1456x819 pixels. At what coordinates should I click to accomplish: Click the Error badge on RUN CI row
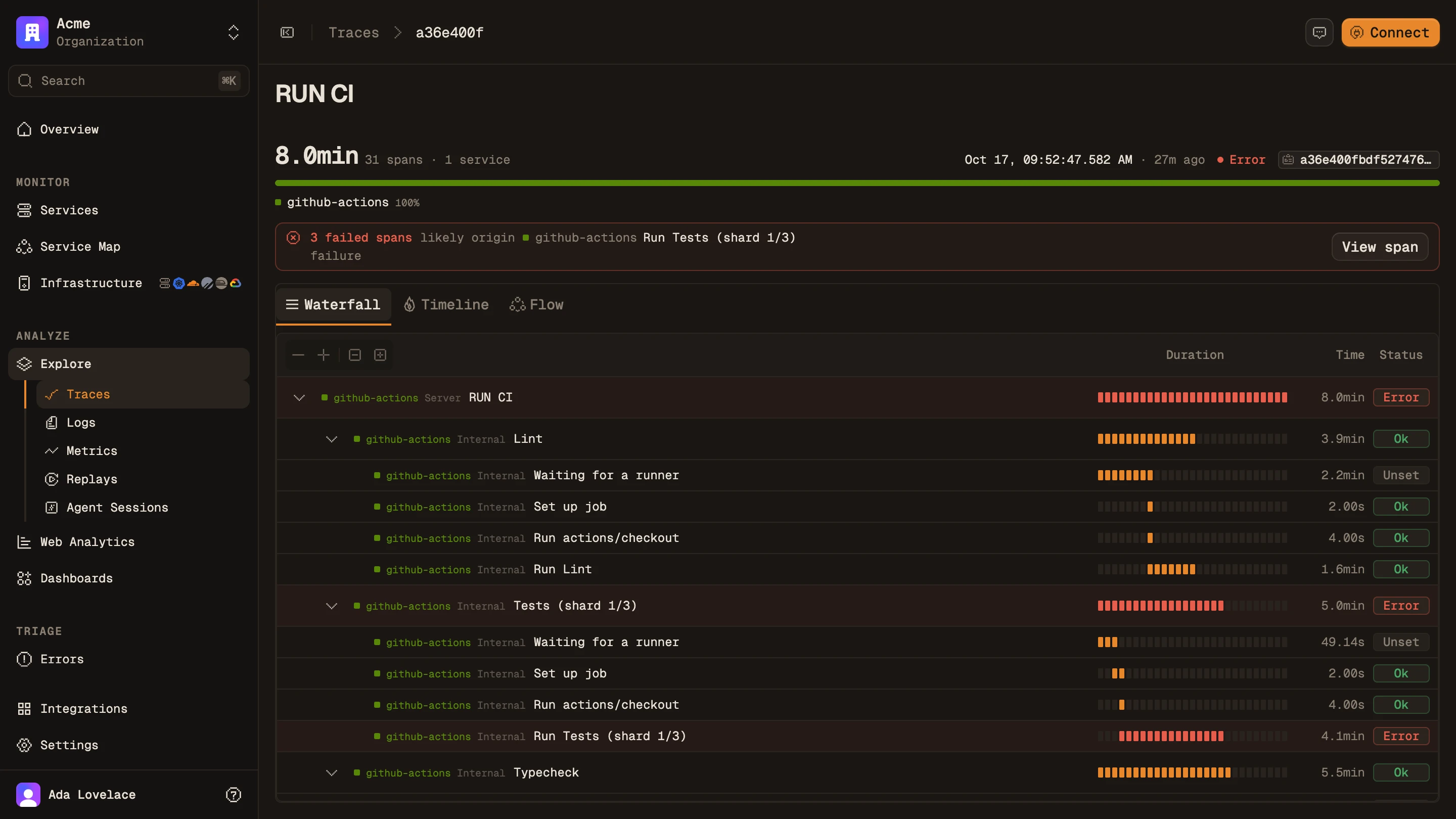click(1400, 397)
